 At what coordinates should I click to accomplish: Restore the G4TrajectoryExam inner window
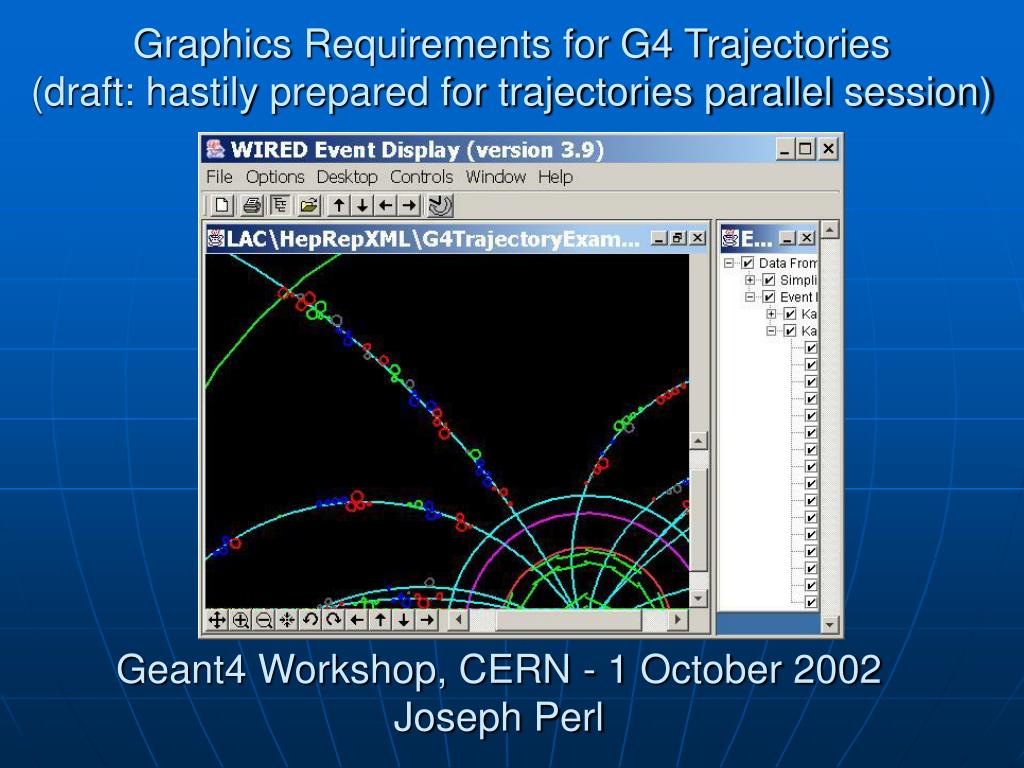(679, 238)
